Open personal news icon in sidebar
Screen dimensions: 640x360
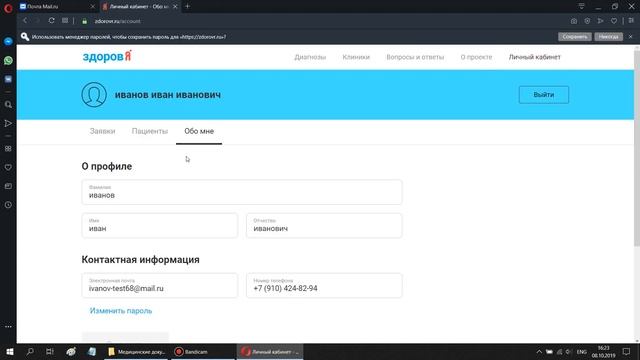coord(8,186)
